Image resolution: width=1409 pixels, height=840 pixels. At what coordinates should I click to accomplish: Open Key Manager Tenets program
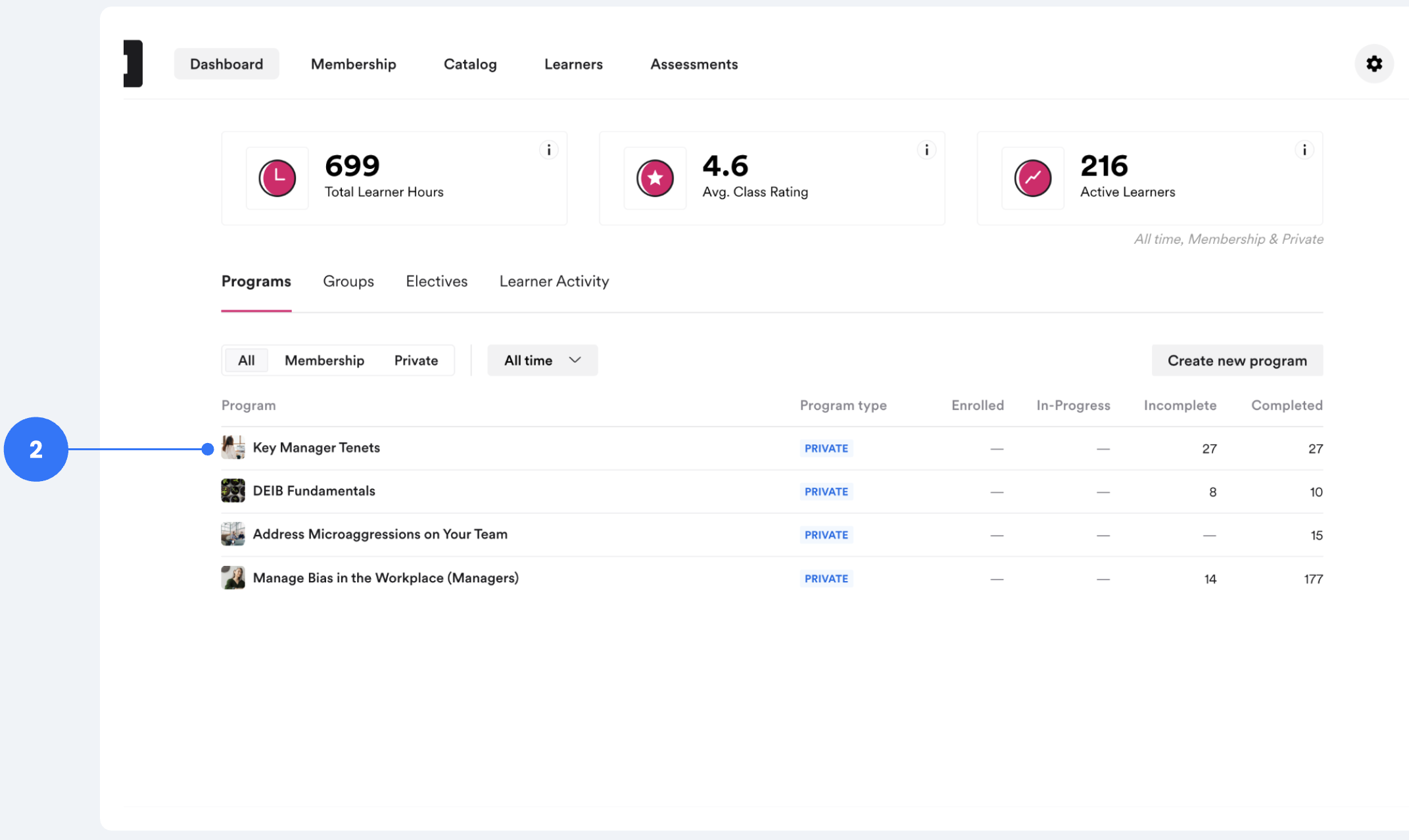(316, 448)
